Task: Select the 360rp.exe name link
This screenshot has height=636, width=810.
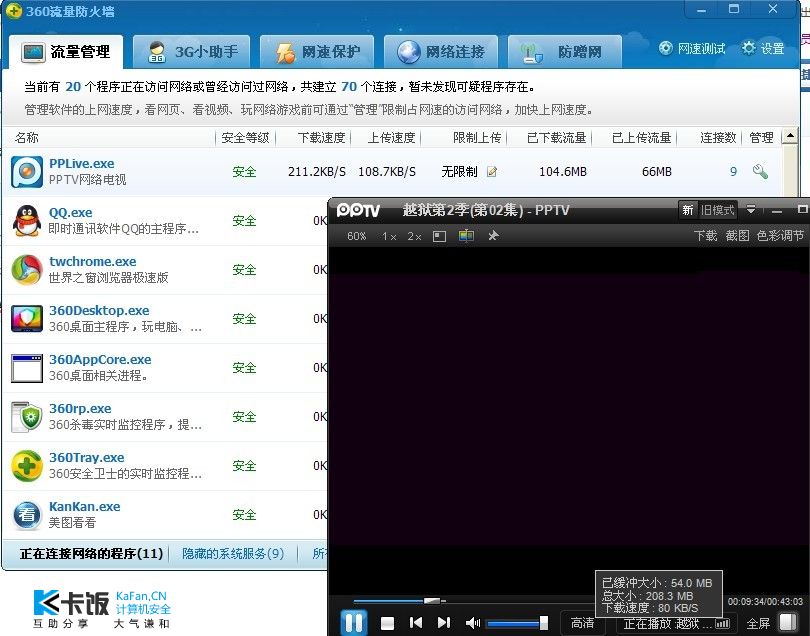Action: click(x=80, y=409)
